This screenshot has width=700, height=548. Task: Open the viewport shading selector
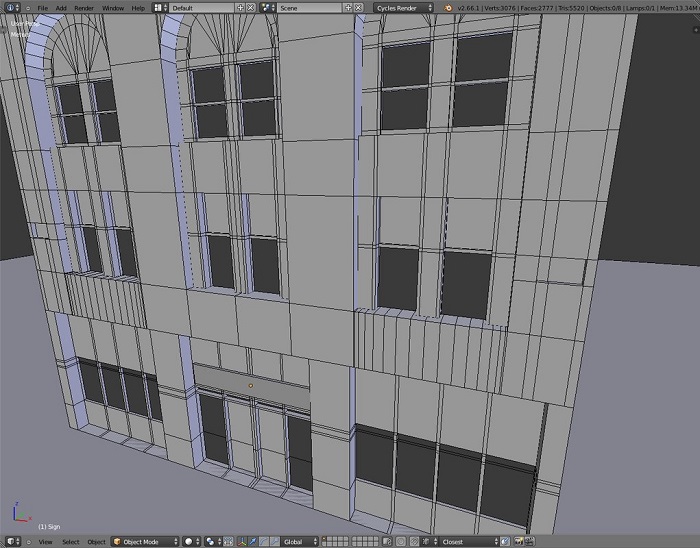192,541
